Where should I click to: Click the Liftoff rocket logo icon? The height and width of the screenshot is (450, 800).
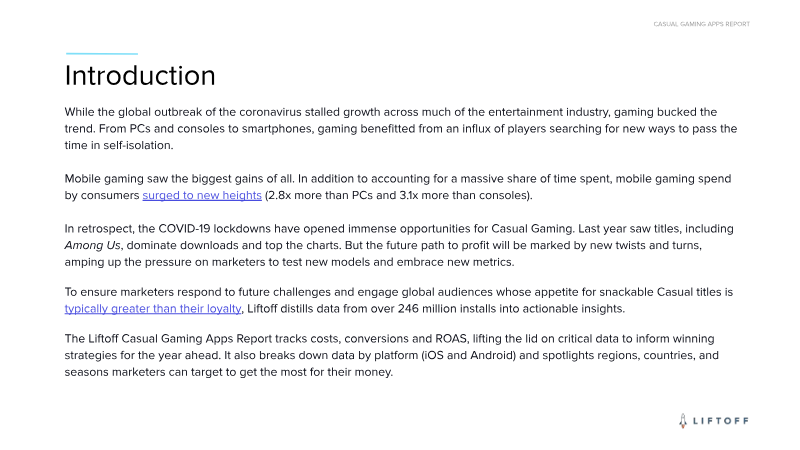tap(683, 421)
